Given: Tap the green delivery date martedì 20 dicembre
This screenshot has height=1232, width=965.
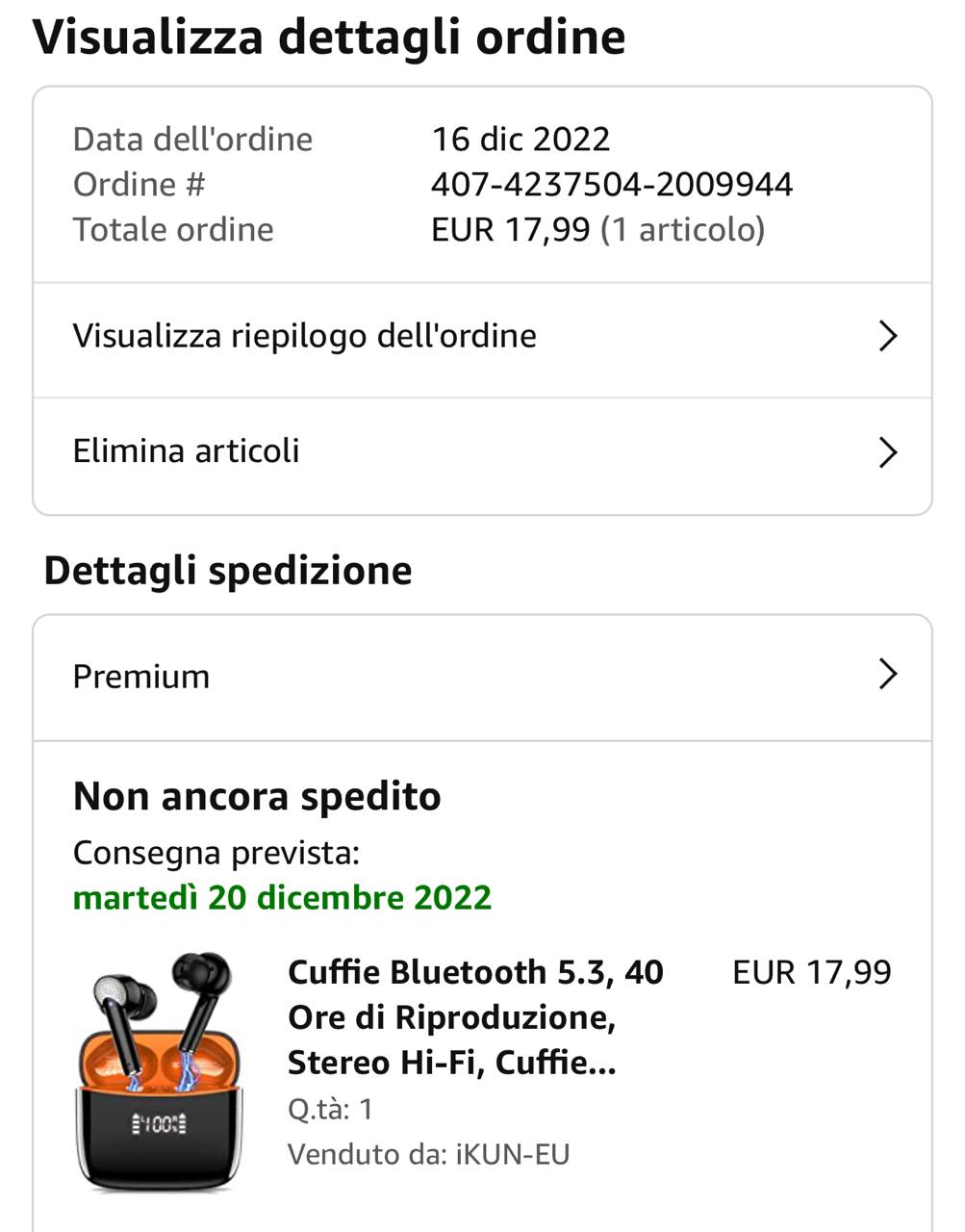Looking at the screenshot, I should [x=282, y=897].
